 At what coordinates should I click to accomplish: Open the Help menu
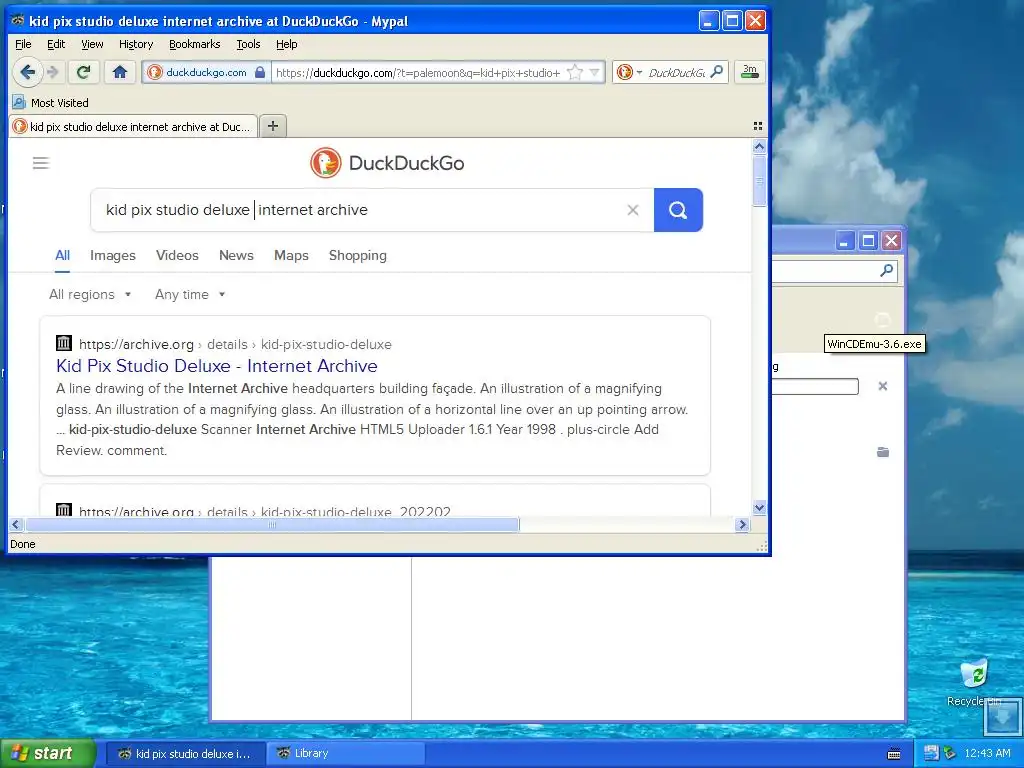[287, 44]
